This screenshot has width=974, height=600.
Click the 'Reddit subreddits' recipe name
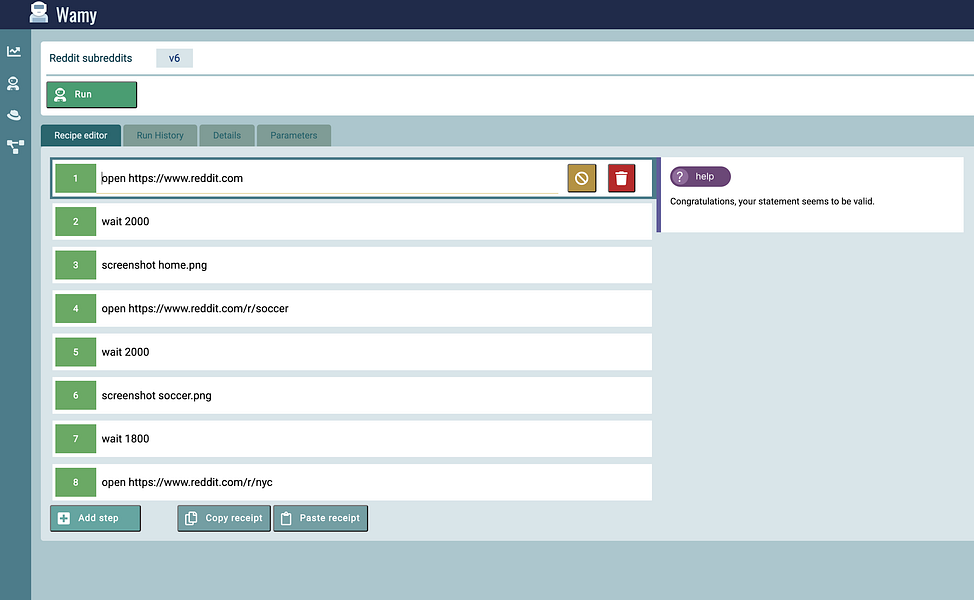coord(91,58)
